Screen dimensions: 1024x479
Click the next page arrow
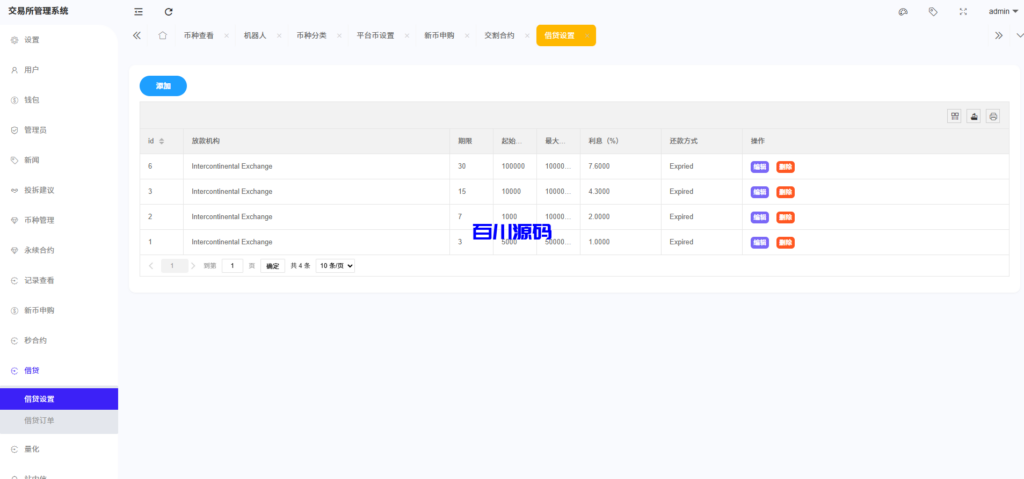click(x=193, y=266)
